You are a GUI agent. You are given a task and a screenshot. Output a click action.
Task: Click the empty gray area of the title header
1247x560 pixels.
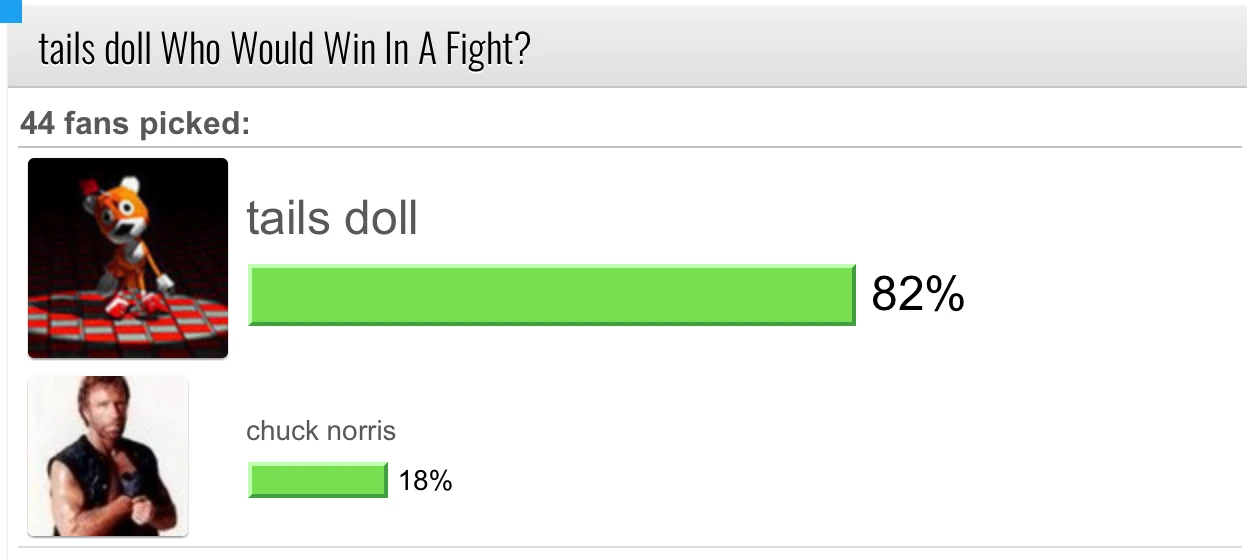(x=880, y=50)
